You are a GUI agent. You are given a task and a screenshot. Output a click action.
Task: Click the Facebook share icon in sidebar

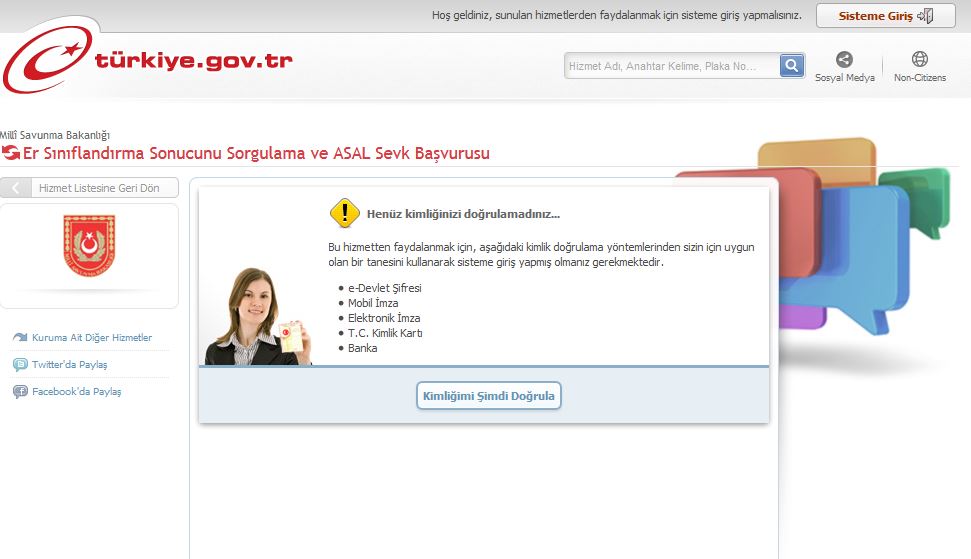(20, 392)
